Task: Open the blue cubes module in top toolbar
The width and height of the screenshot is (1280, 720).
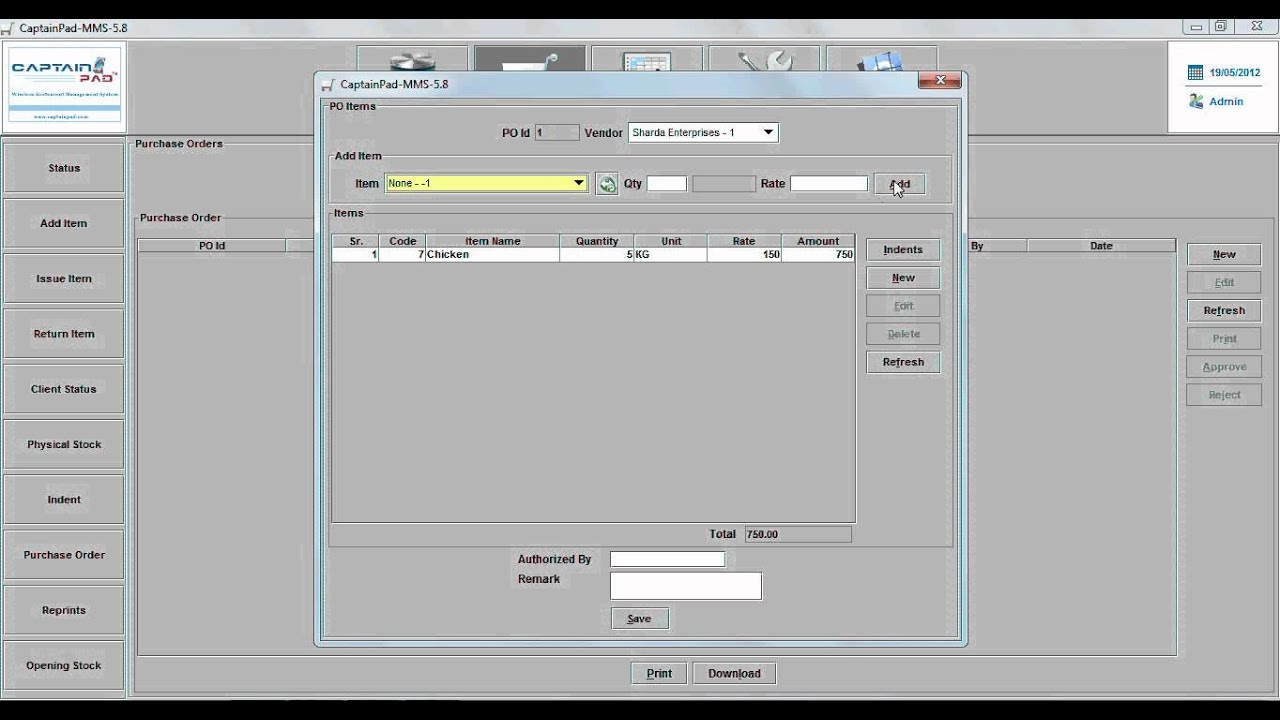Action: (x=881, y=59)
